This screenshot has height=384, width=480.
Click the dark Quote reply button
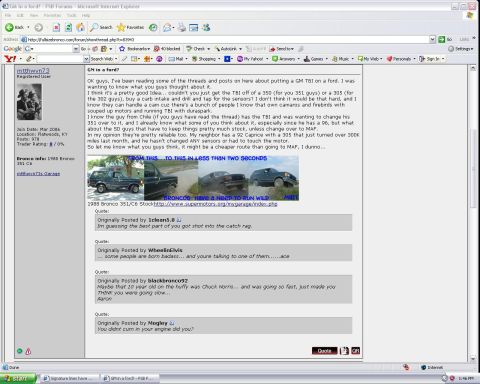click(324, 351)
